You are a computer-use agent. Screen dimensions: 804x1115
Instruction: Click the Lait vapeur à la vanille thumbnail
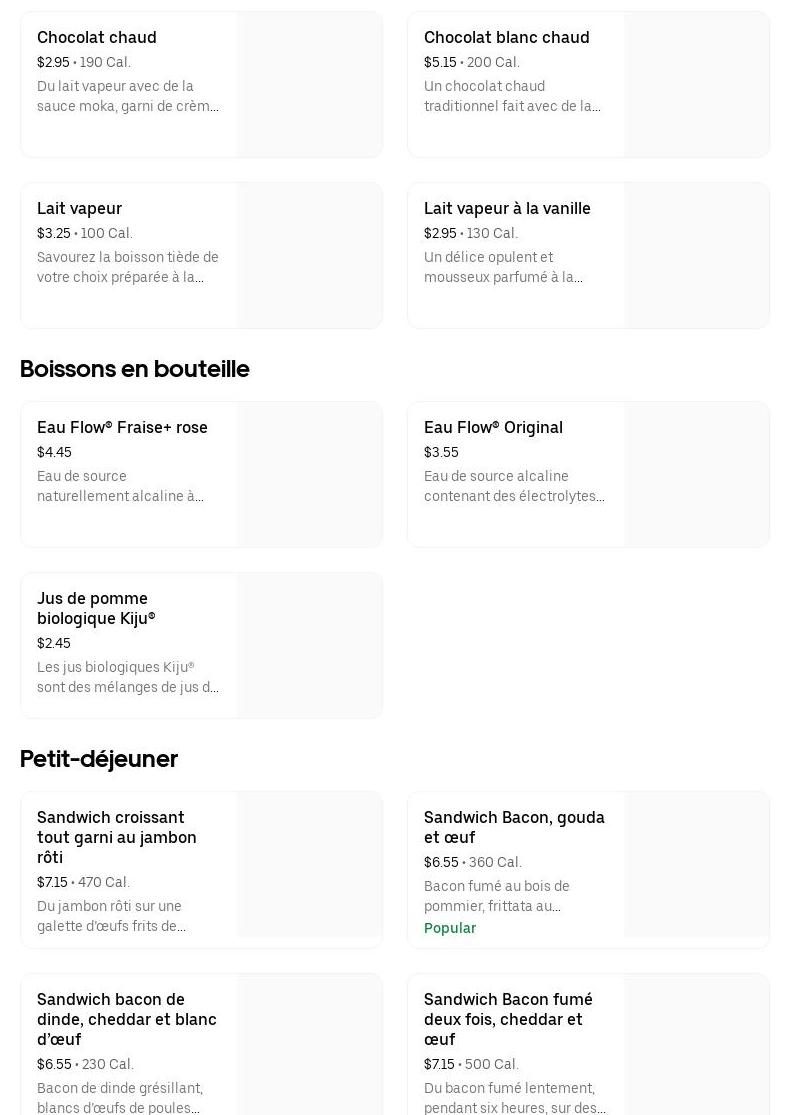pos(696,256)
